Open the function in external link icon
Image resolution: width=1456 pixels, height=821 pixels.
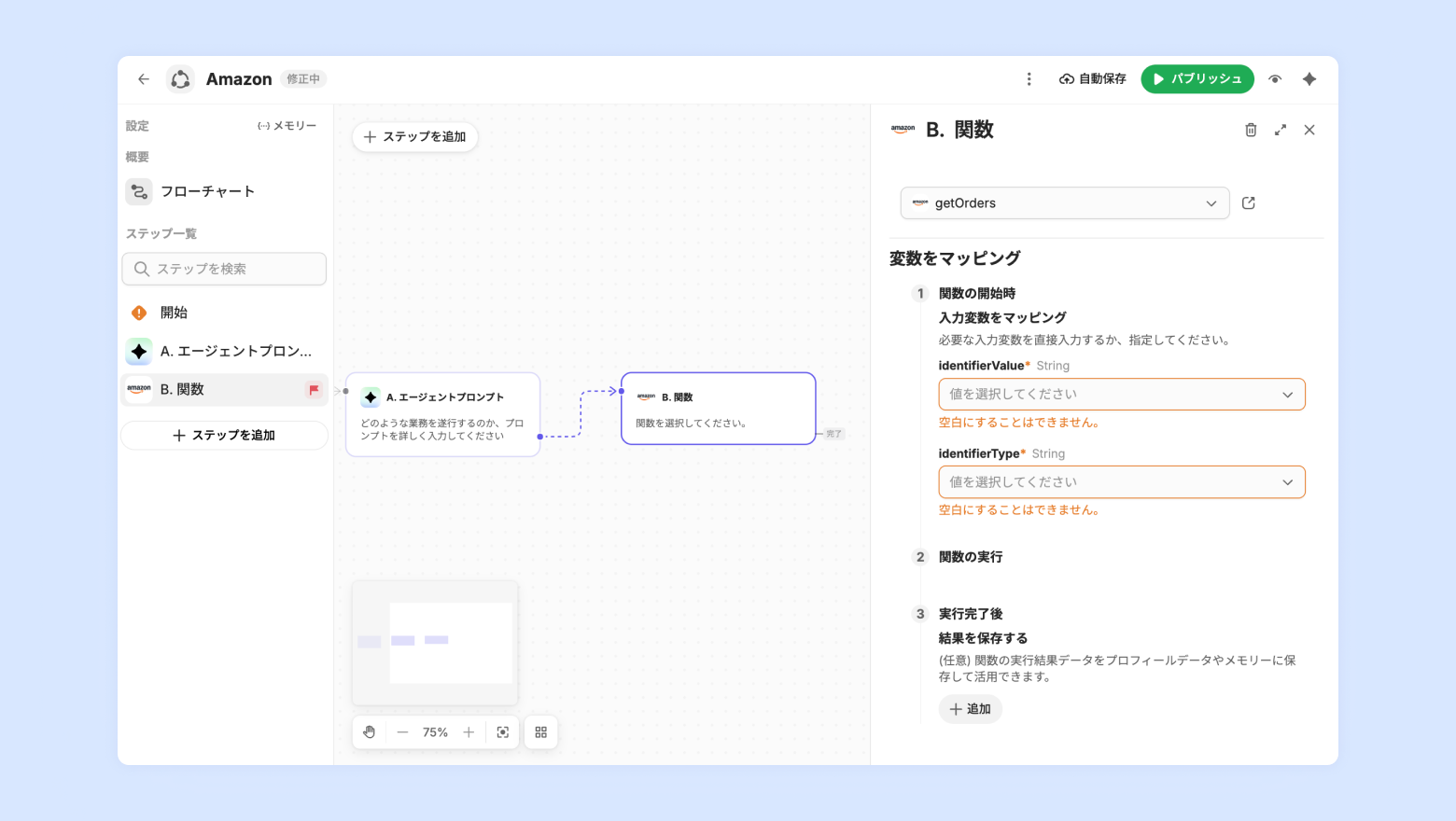(1249, 203)
